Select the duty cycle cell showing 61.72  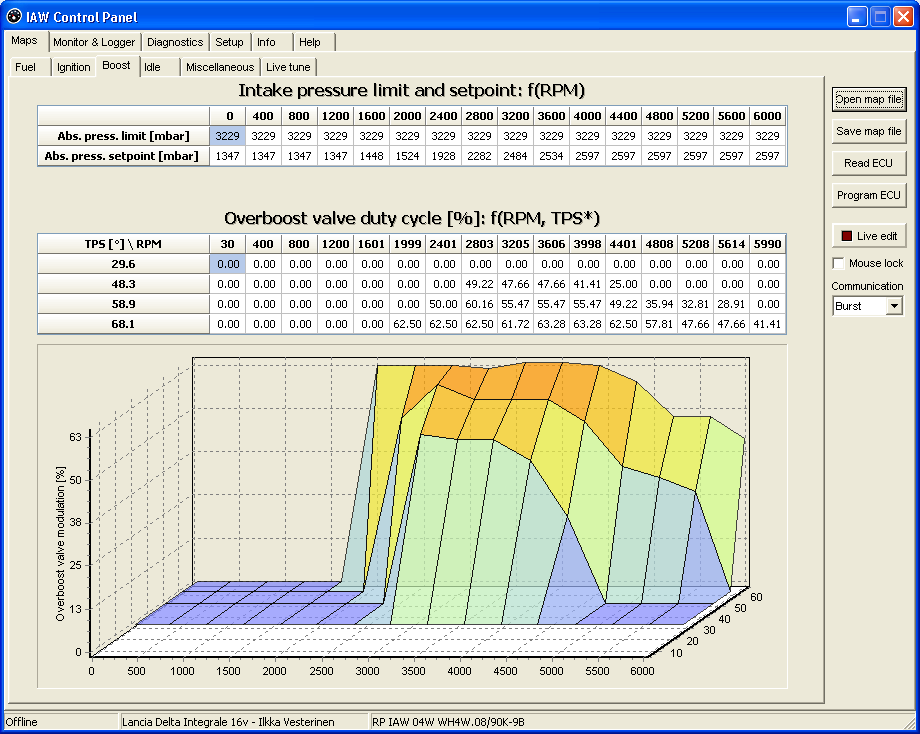(x=515, y=324)
